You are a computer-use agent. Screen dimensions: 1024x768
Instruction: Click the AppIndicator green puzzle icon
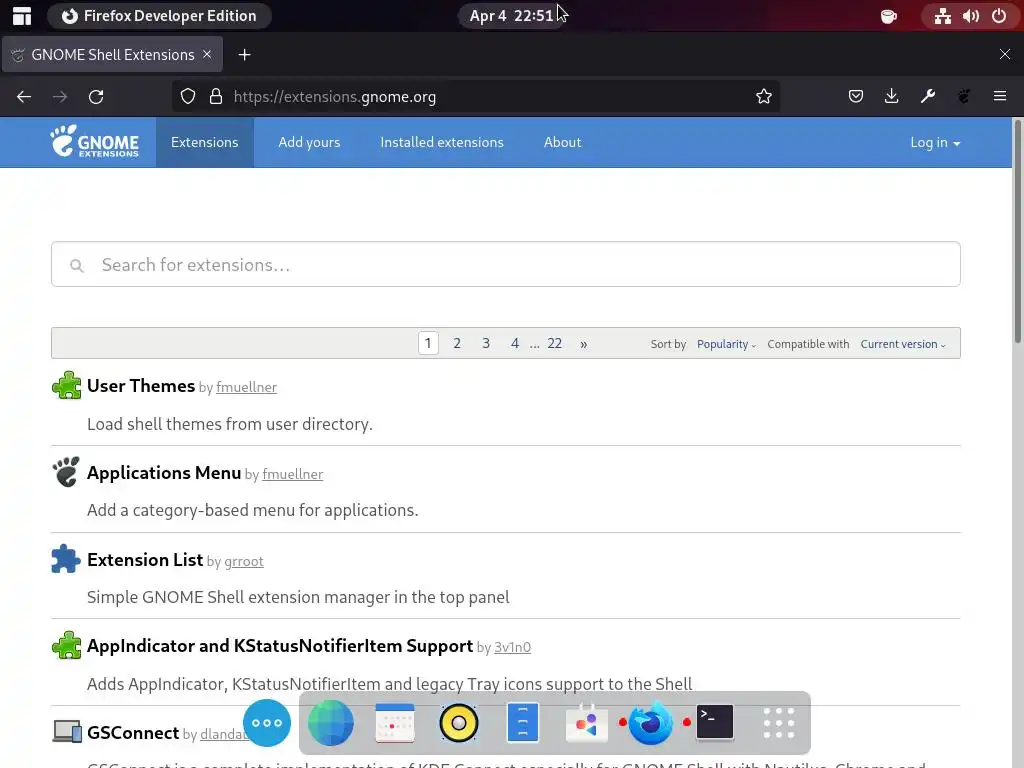tap(66, 645)
